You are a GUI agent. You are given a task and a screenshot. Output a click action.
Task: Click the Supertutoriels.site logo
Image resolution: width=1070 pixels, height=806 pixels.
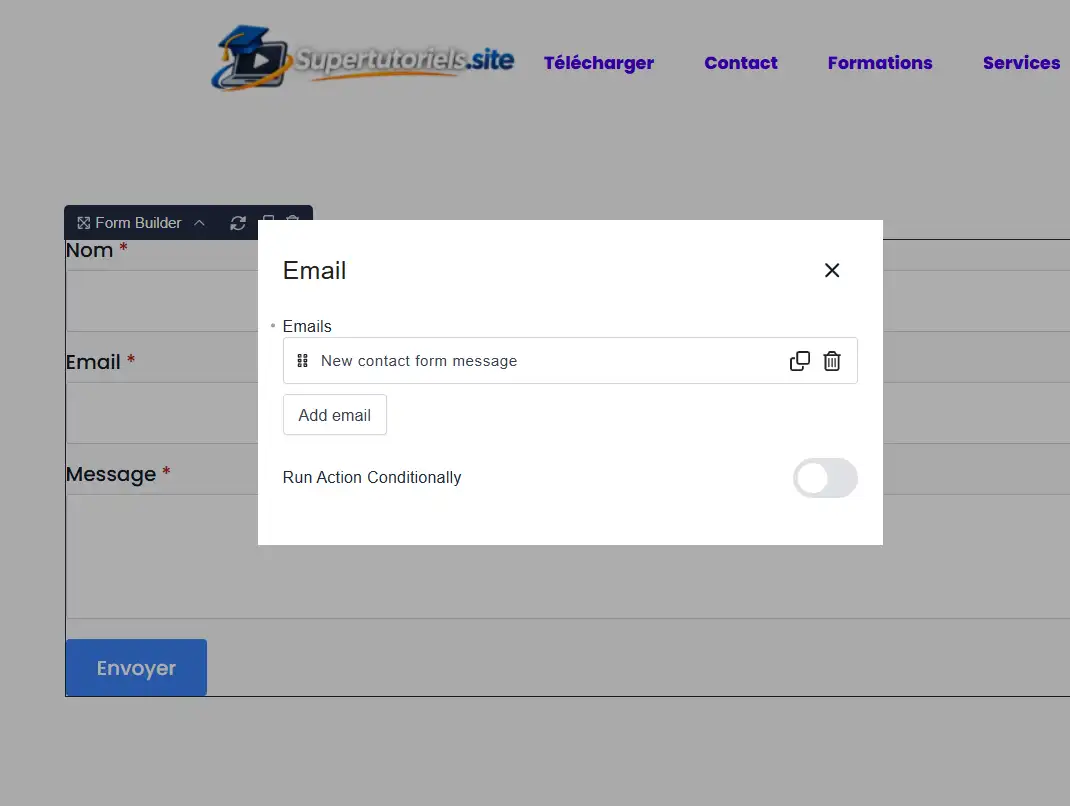(362, 59)
